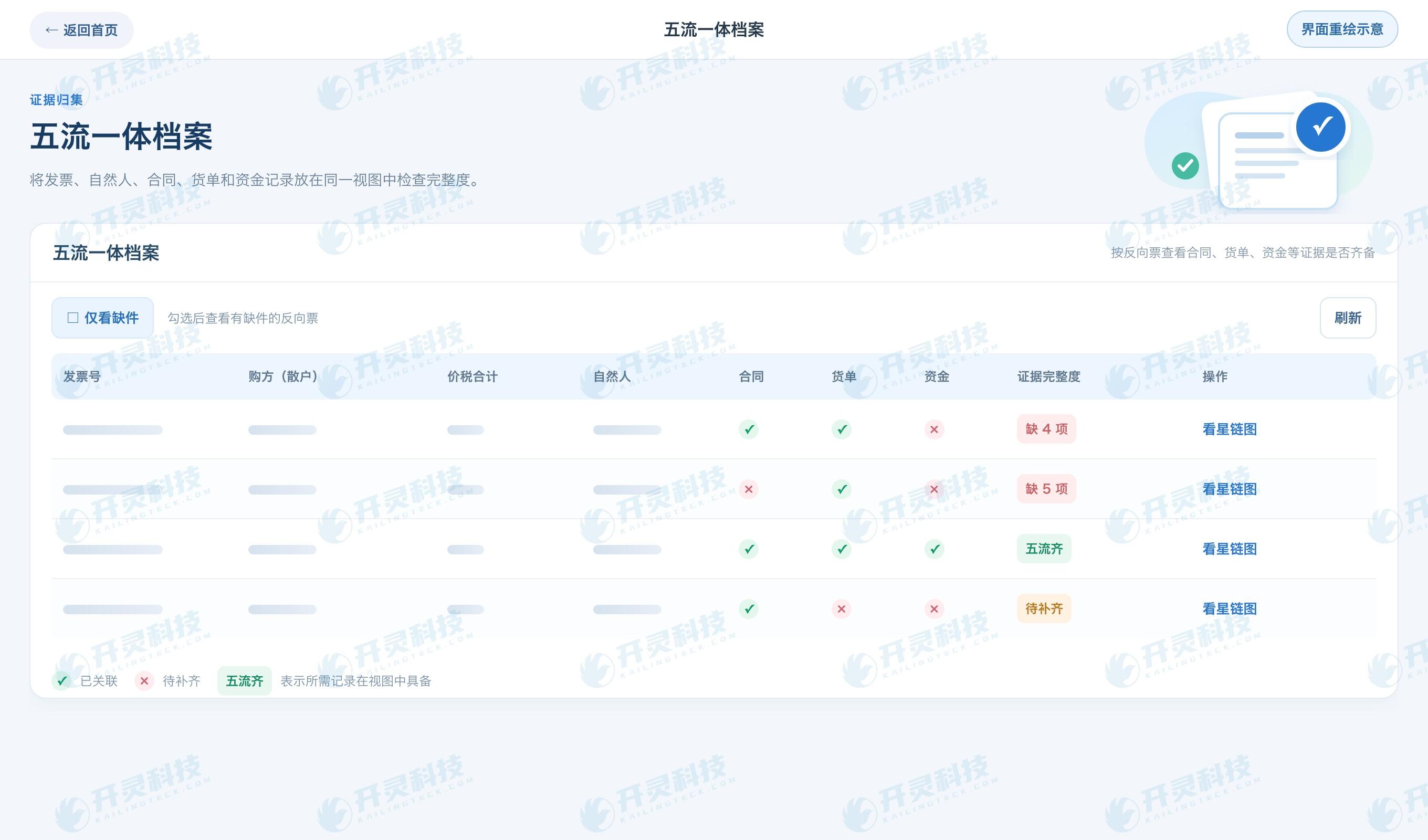Click the 刷新 button

[x=1348, y=318]
